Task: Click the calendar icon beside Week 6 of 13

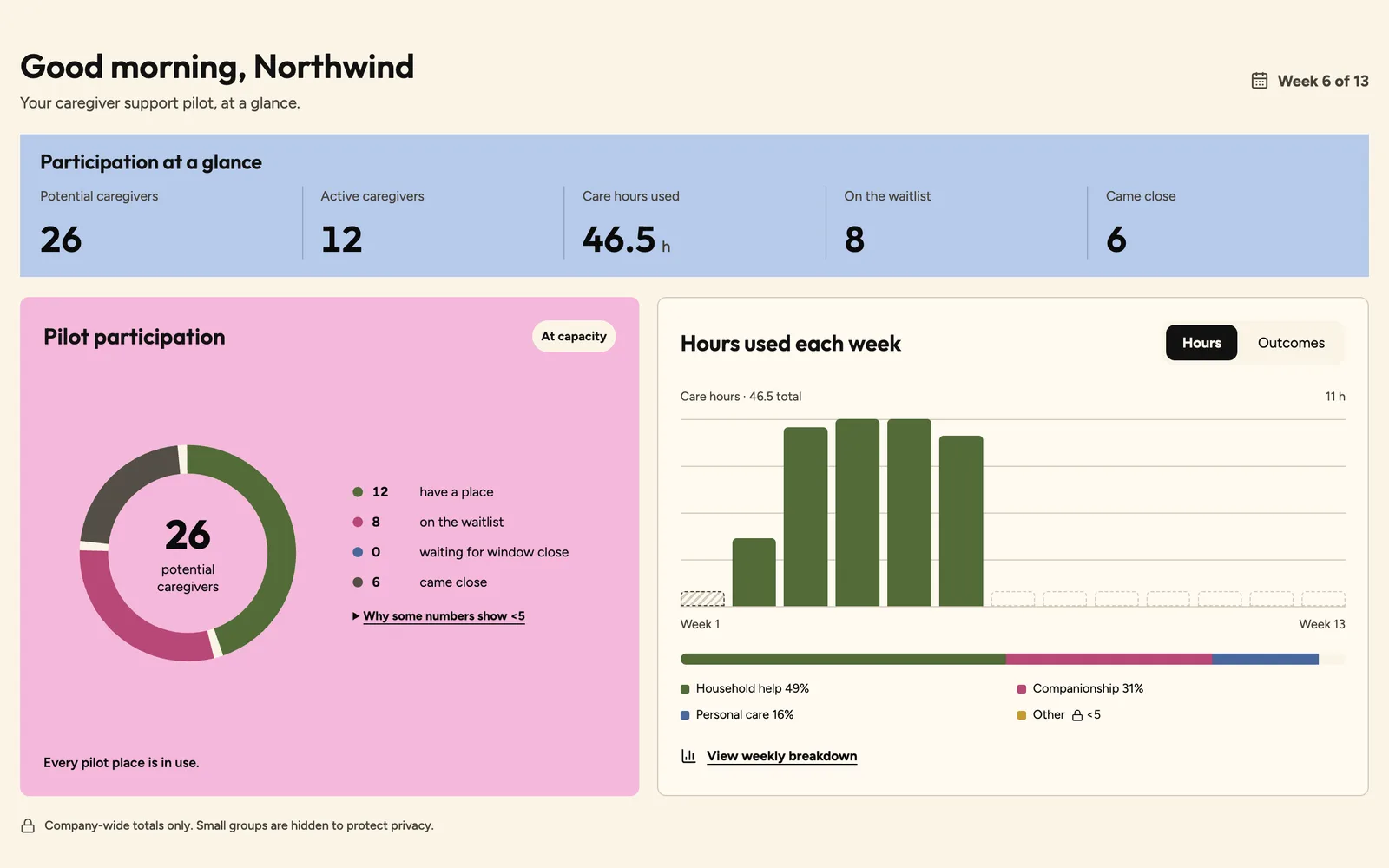Action: pyautogui.click(x=1260, y=81)
